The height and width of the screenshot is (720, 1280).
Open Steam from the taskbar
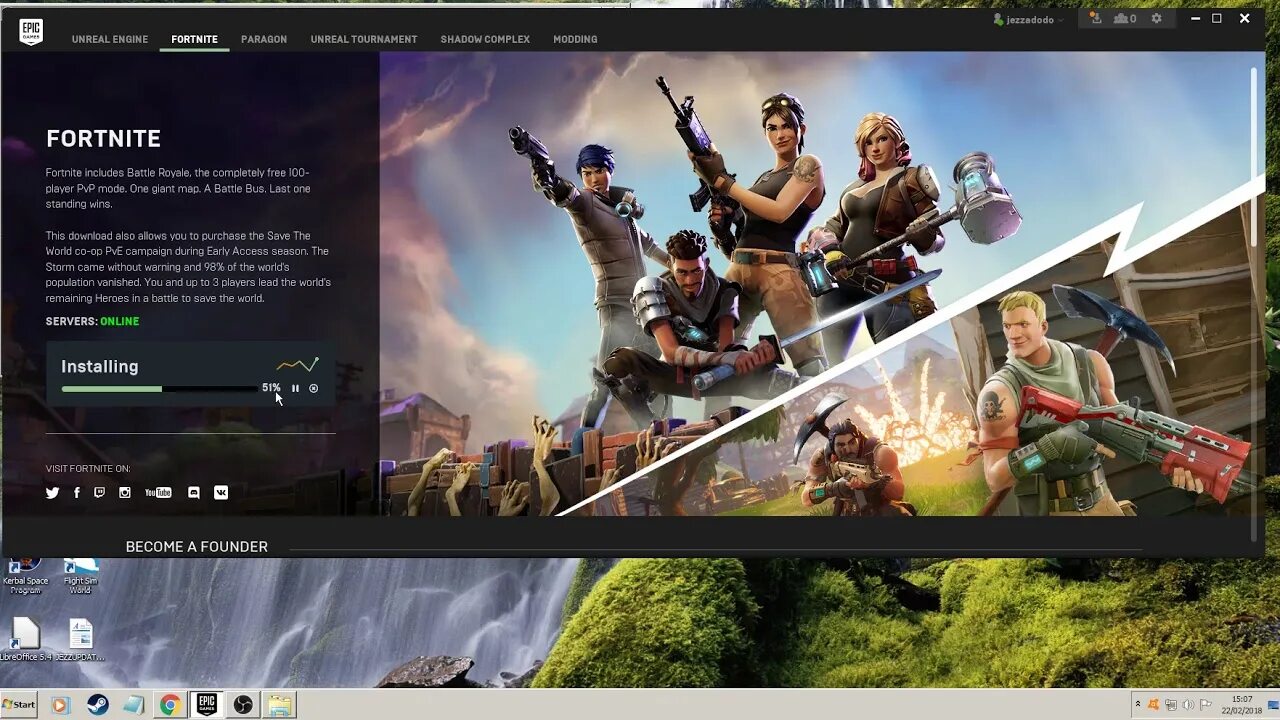tap(98, 705)
